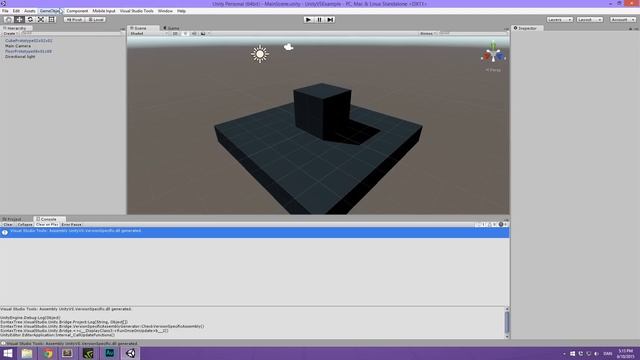
Task: Select Directional light in Hierarchy
Action: point(20,57)
